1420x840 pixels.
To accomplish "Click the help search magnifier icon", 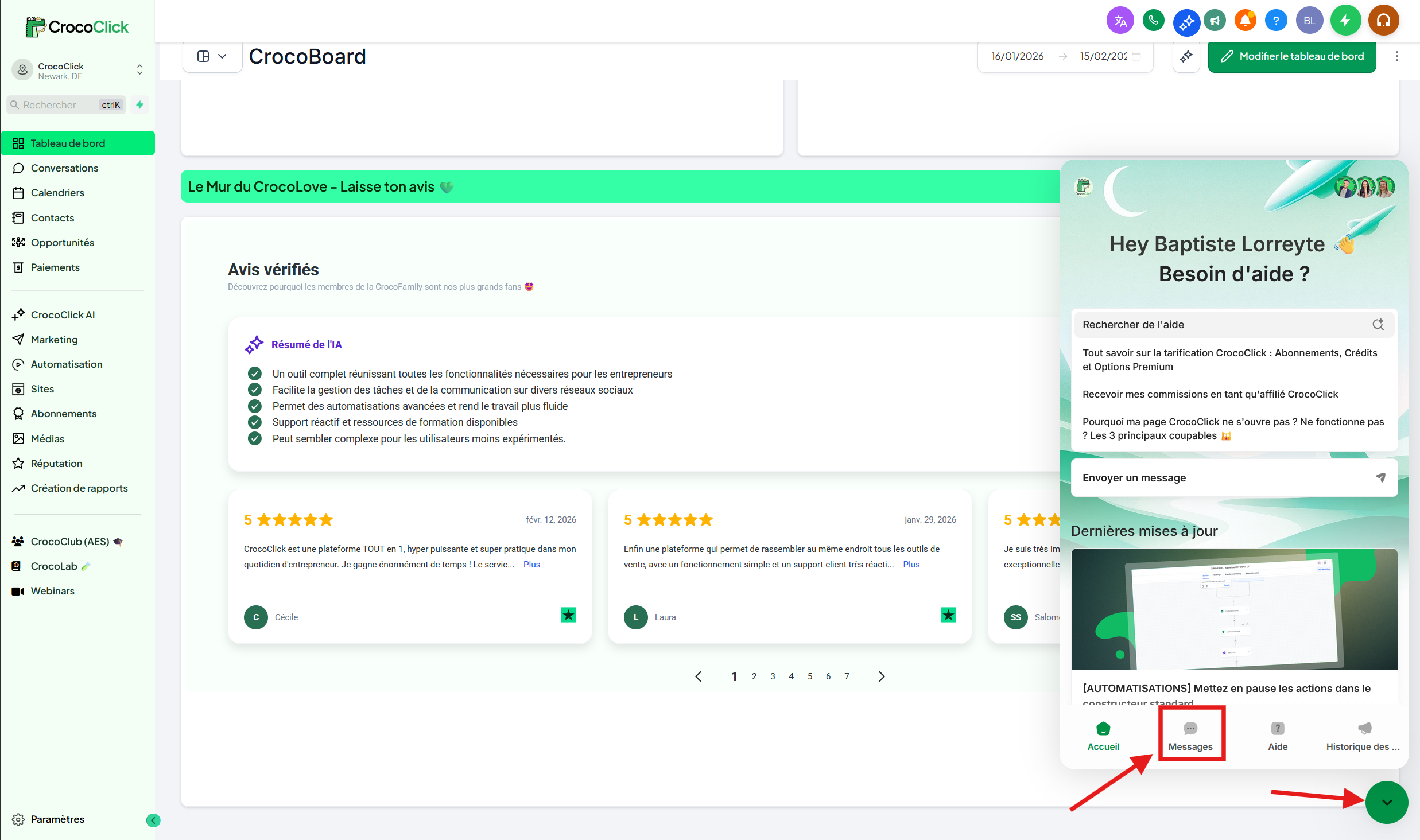I will pos(1378,324).
